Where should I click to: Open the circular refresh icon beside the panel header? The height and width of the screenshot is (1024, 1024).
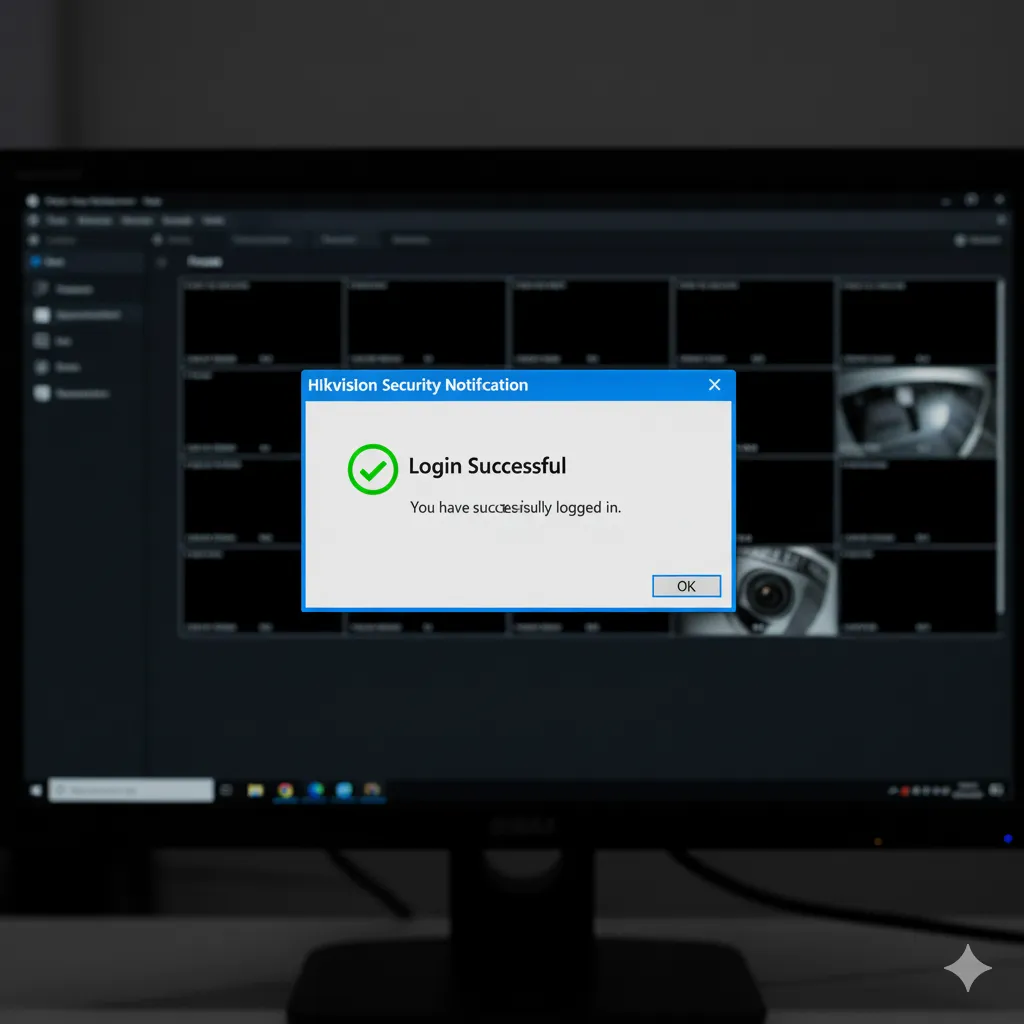(161, 262)
